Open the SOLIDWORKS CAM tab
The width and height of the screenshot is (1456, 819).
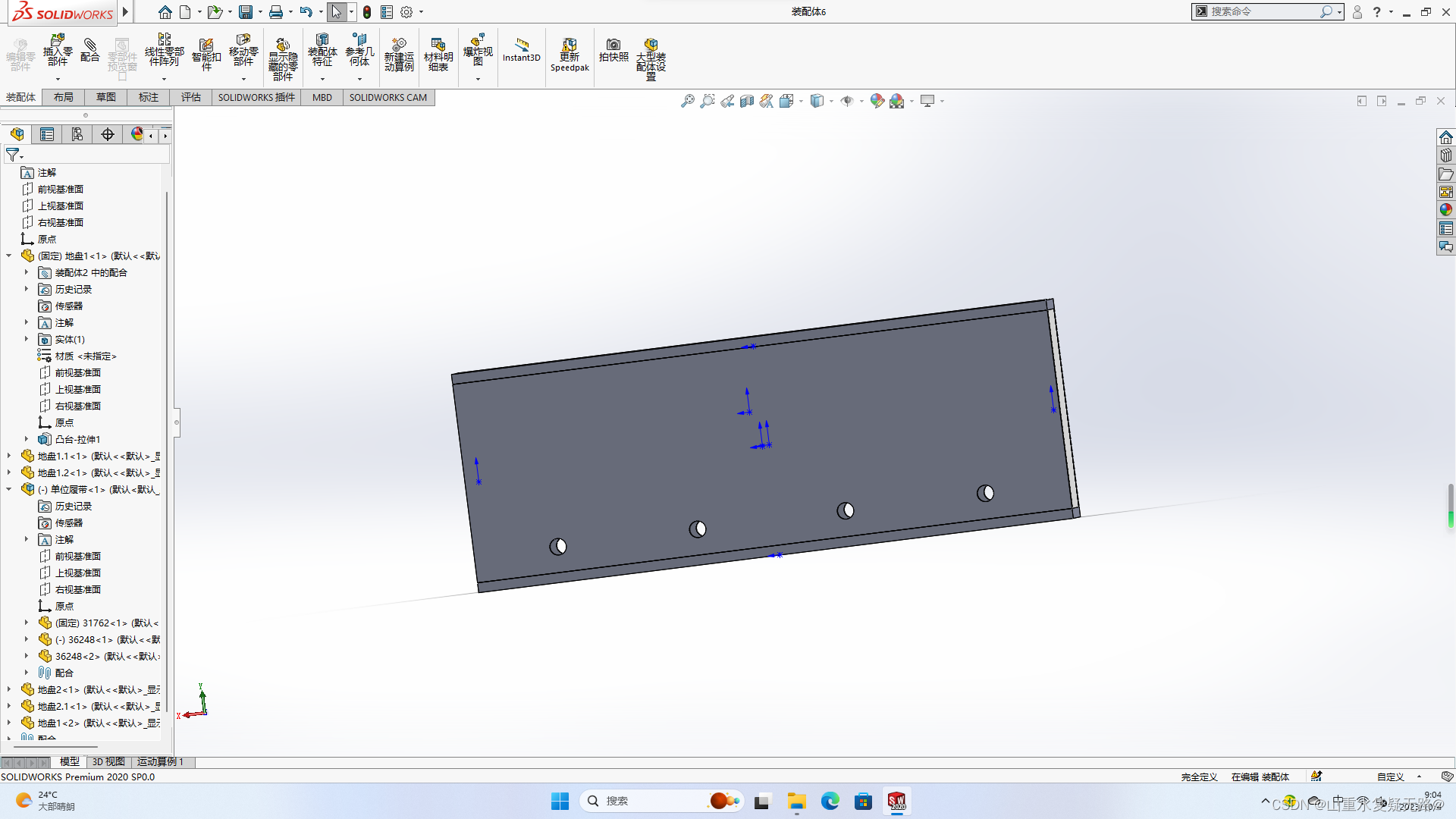pos(388,97)
